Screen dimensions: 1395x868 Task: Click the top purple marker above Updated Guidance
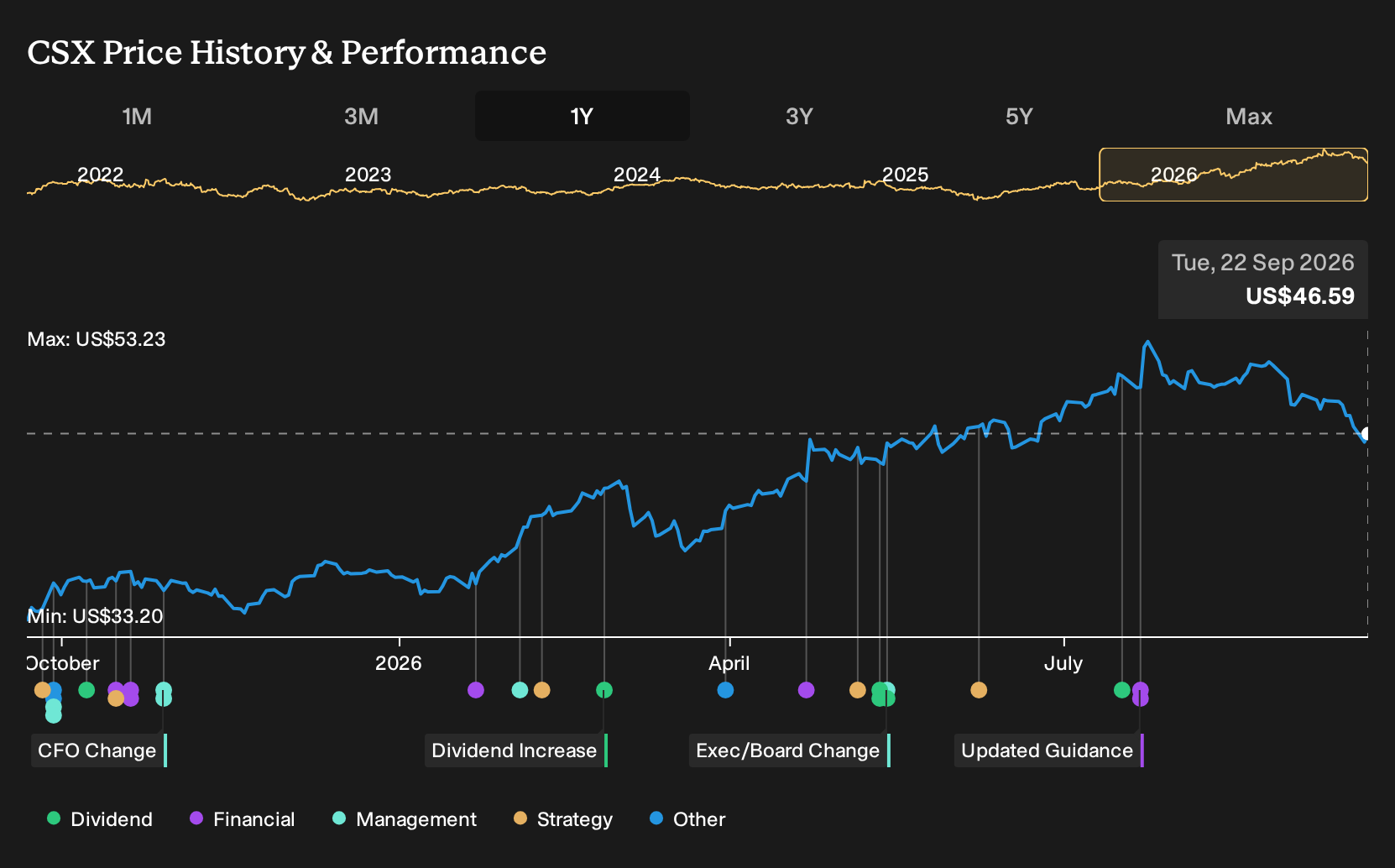coord(1141,689)
